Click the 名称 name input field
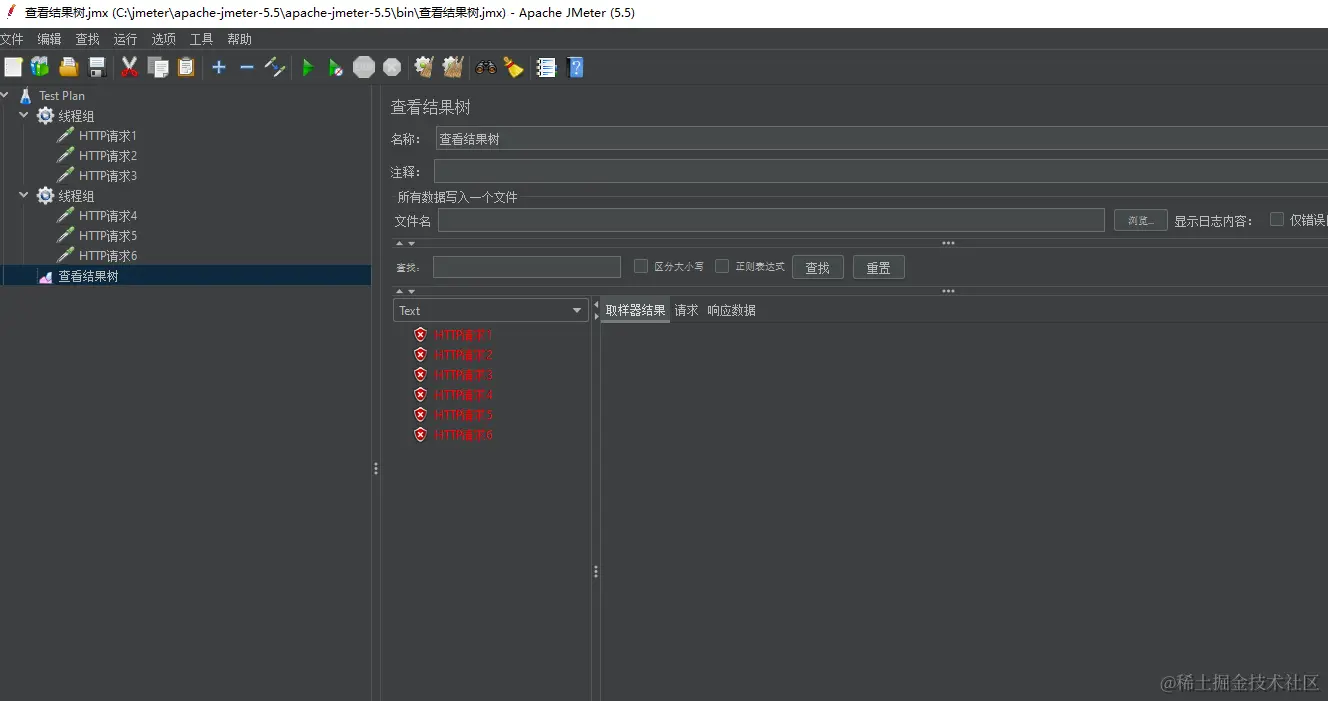 pyautogui.click(x=882, y=139)
